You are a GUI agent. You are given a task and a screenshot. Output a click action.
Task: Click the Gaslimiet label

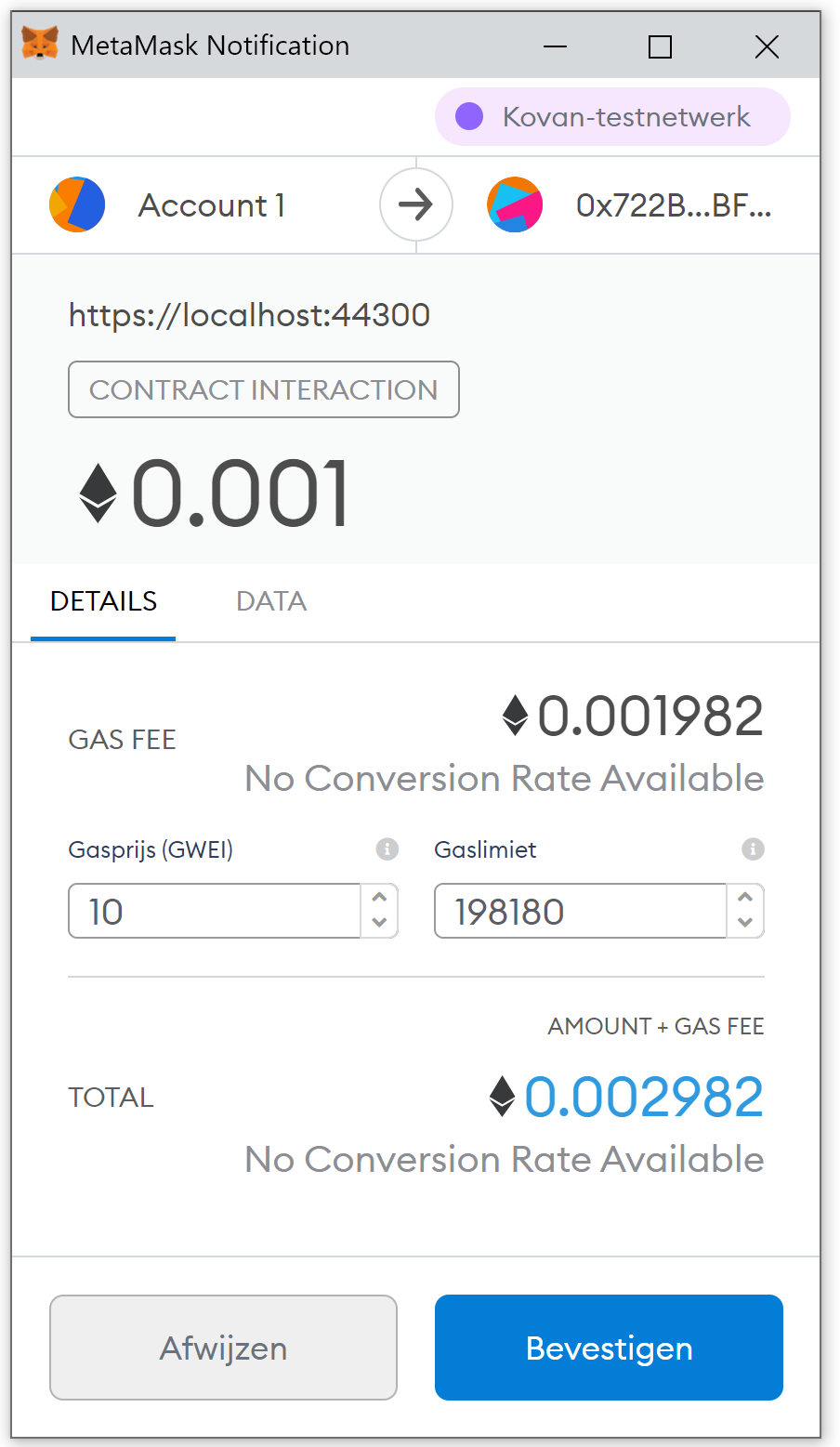[x=485, y=849]
